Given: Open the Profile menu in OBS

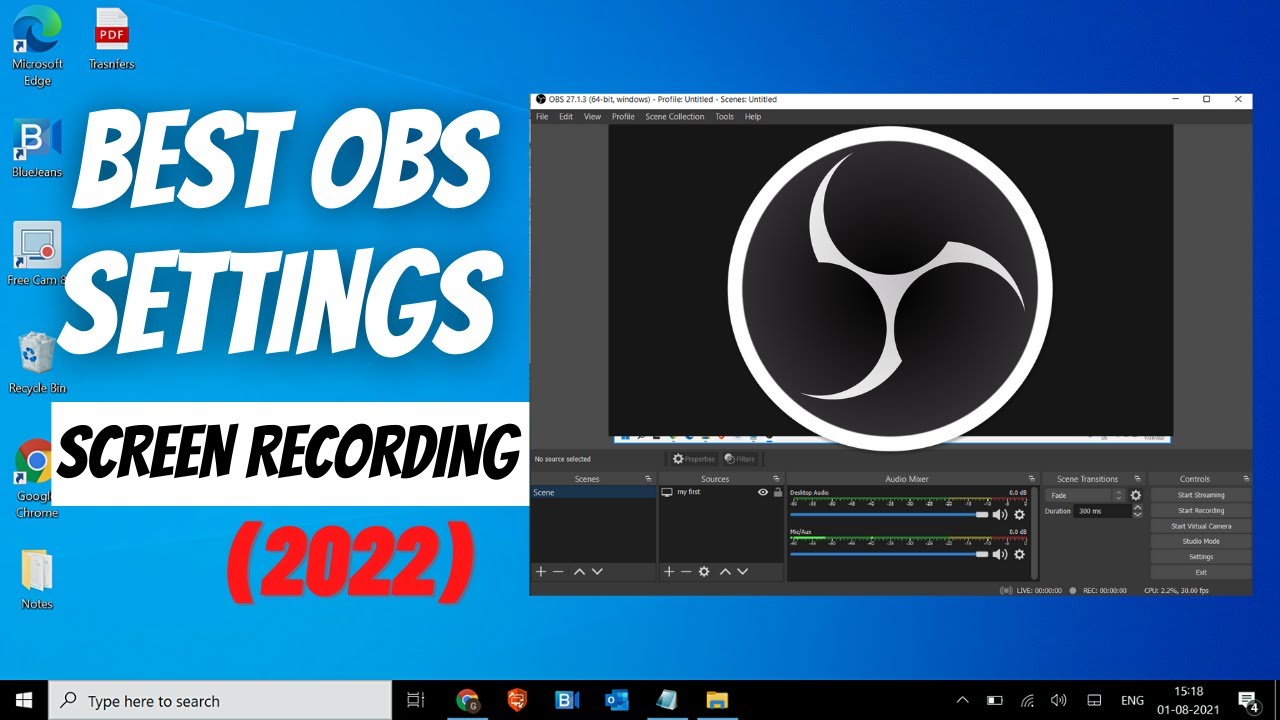Looking at the screenshot, I should coord(623,117).
